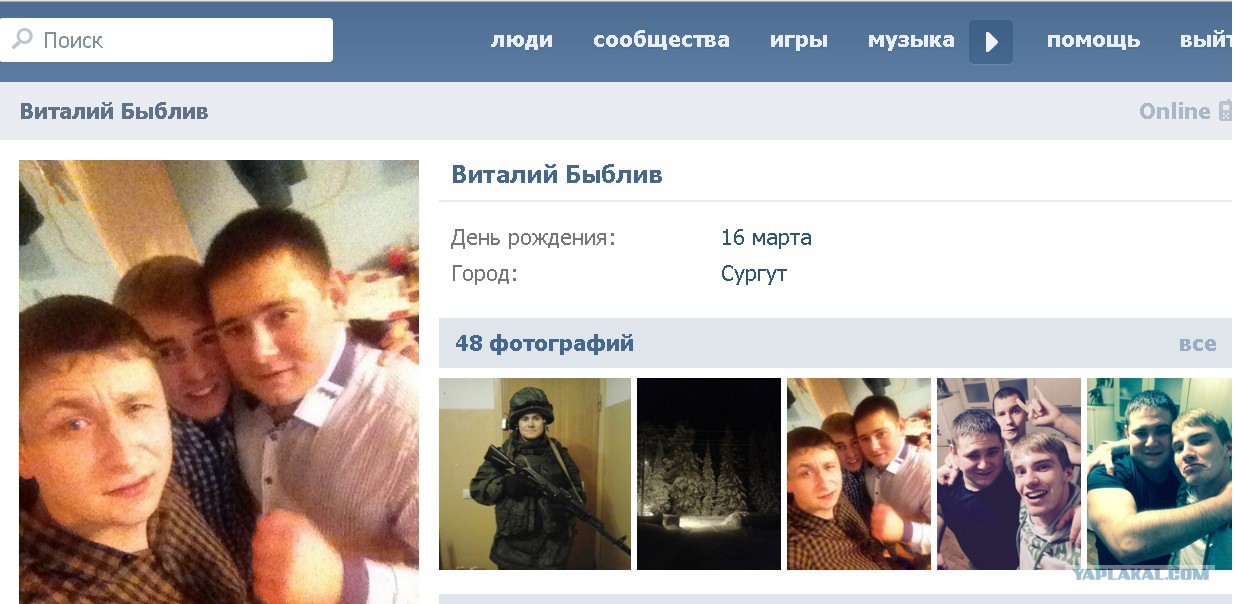This screenshot has width=1235, height=604.
Task: Focus the Поиск search field
Action: tap(166, 40)
